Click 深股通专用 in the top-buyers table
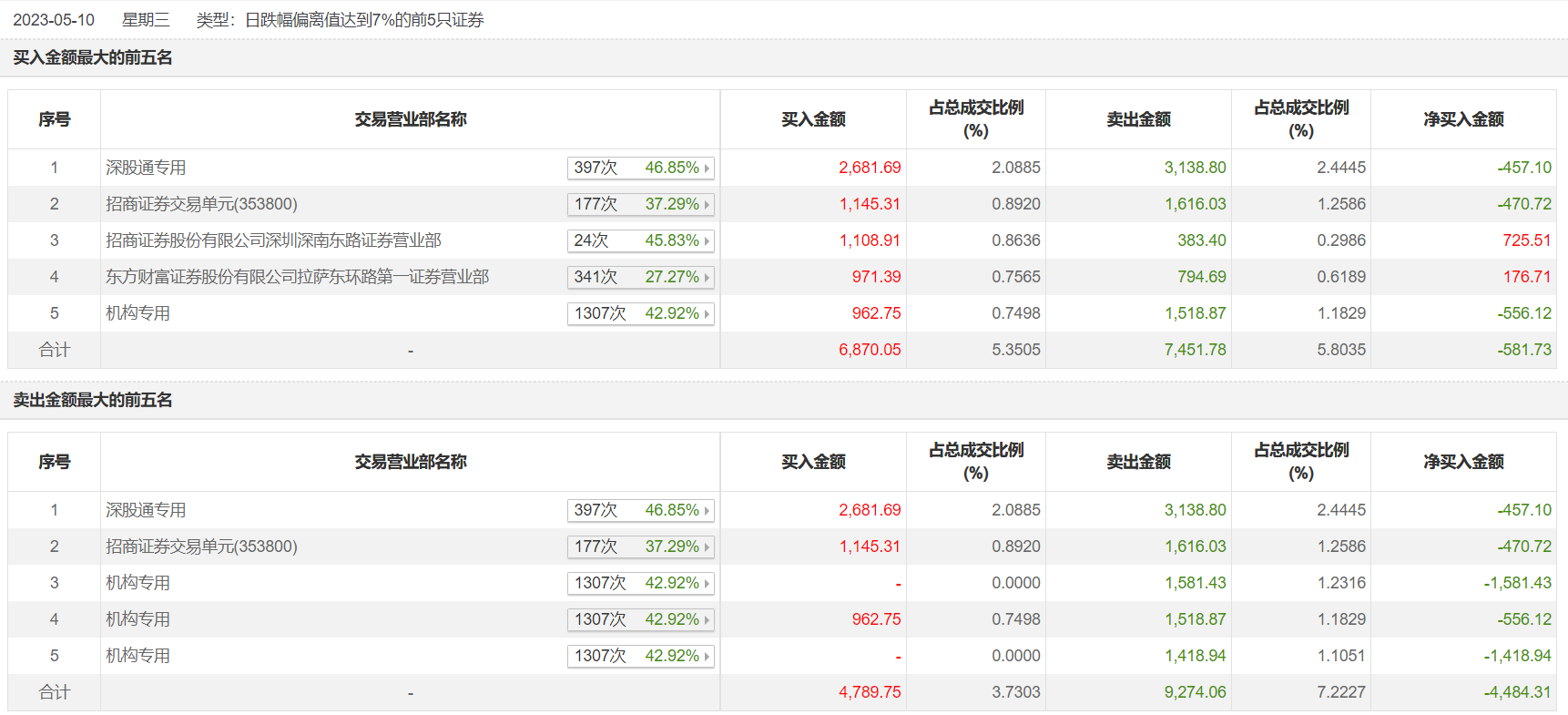 [146, 168]
